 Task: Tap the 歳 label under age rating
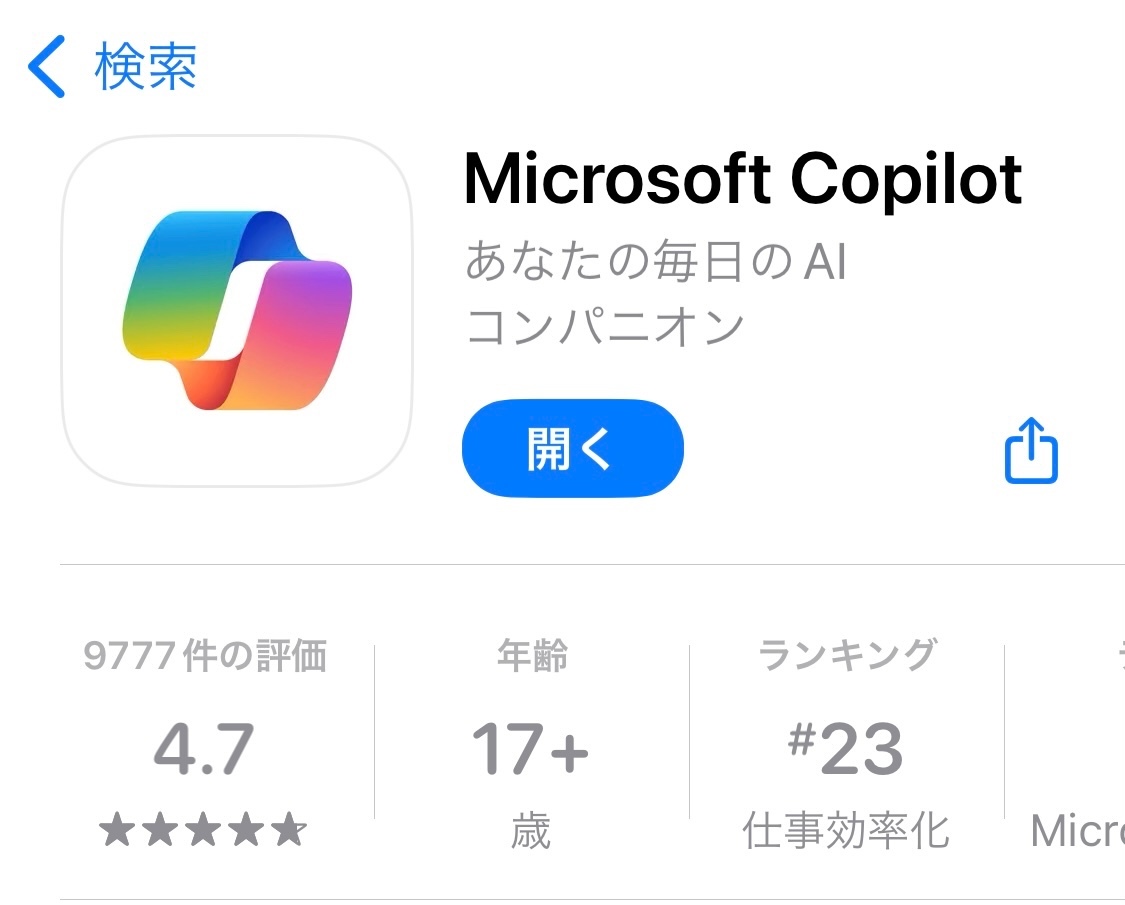(x=531, y=831)
